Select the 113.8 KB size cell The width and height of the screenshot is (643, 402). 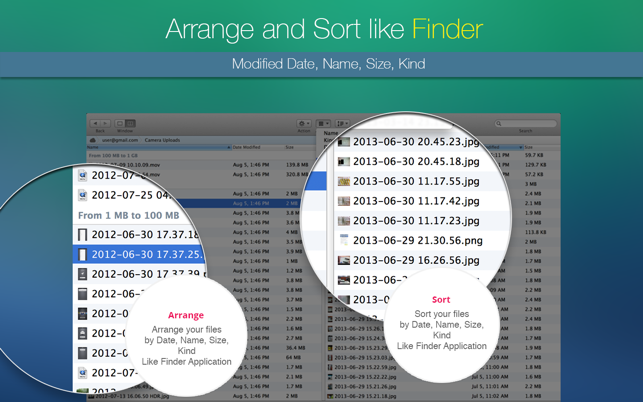[x=534, y=232]
